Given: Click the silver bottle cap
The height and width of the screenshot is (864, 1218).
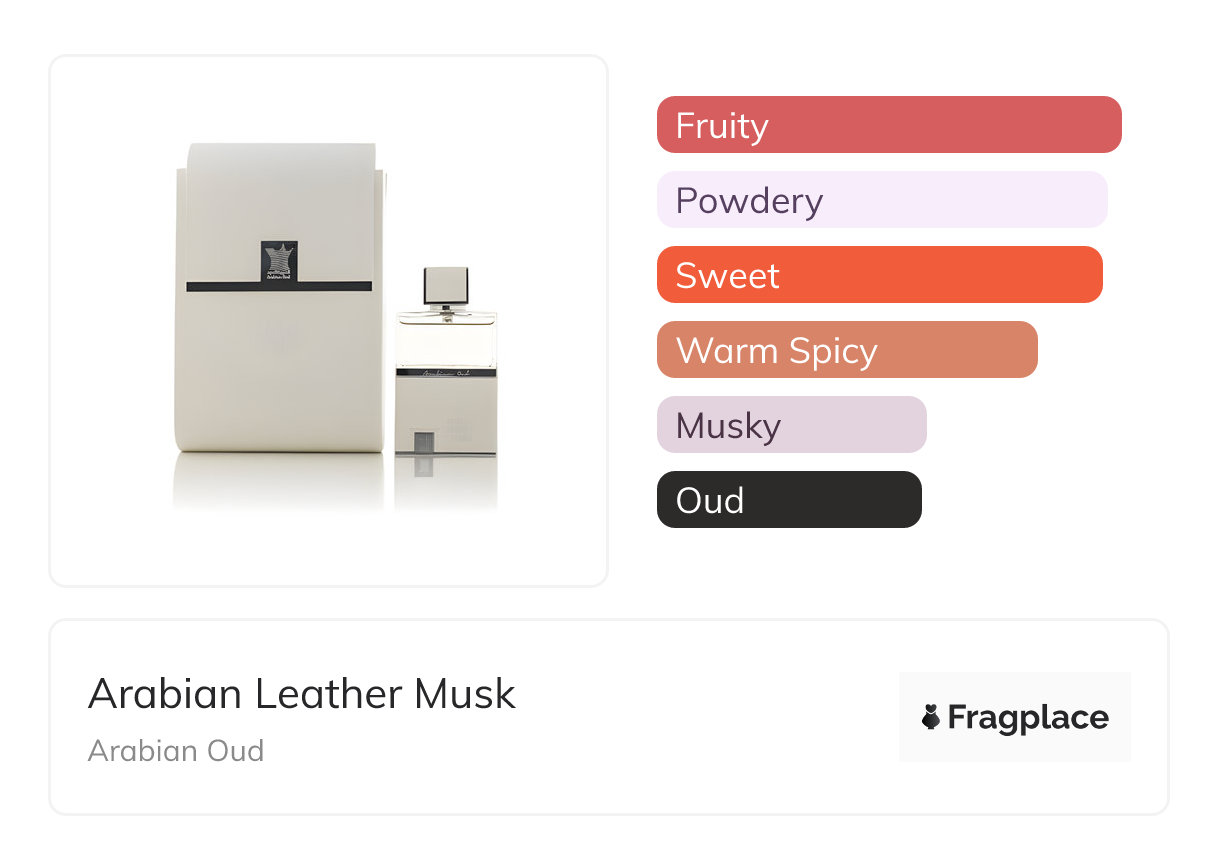Looking at the screenshot, I should (x=446, y=286).
